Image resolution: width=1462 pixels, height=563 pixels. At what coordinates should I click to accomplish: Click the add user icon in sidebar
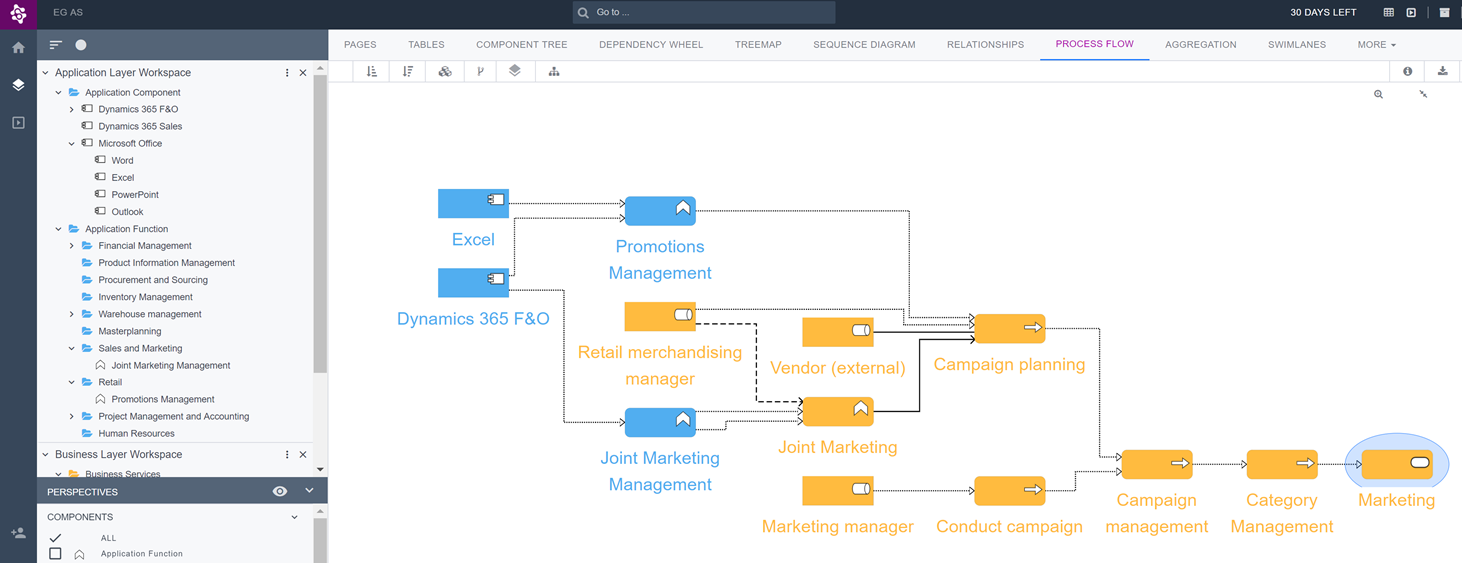[x=18, y=534]
